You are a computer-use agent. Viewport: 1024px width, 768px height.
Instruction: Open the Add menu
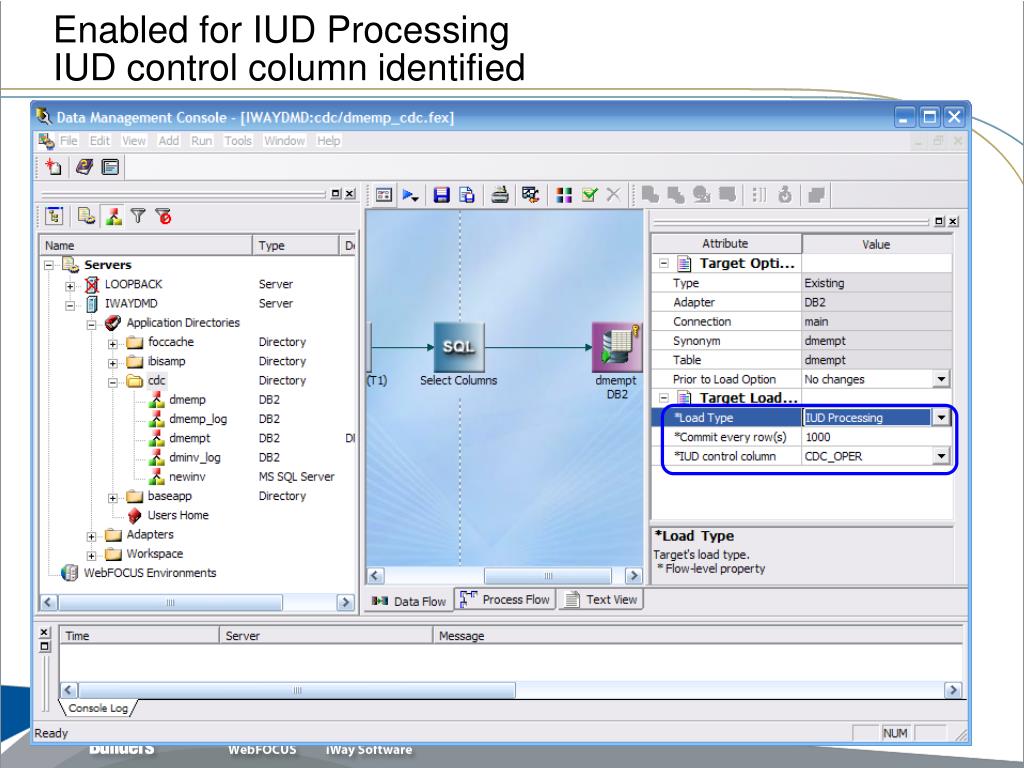(168, 141)
